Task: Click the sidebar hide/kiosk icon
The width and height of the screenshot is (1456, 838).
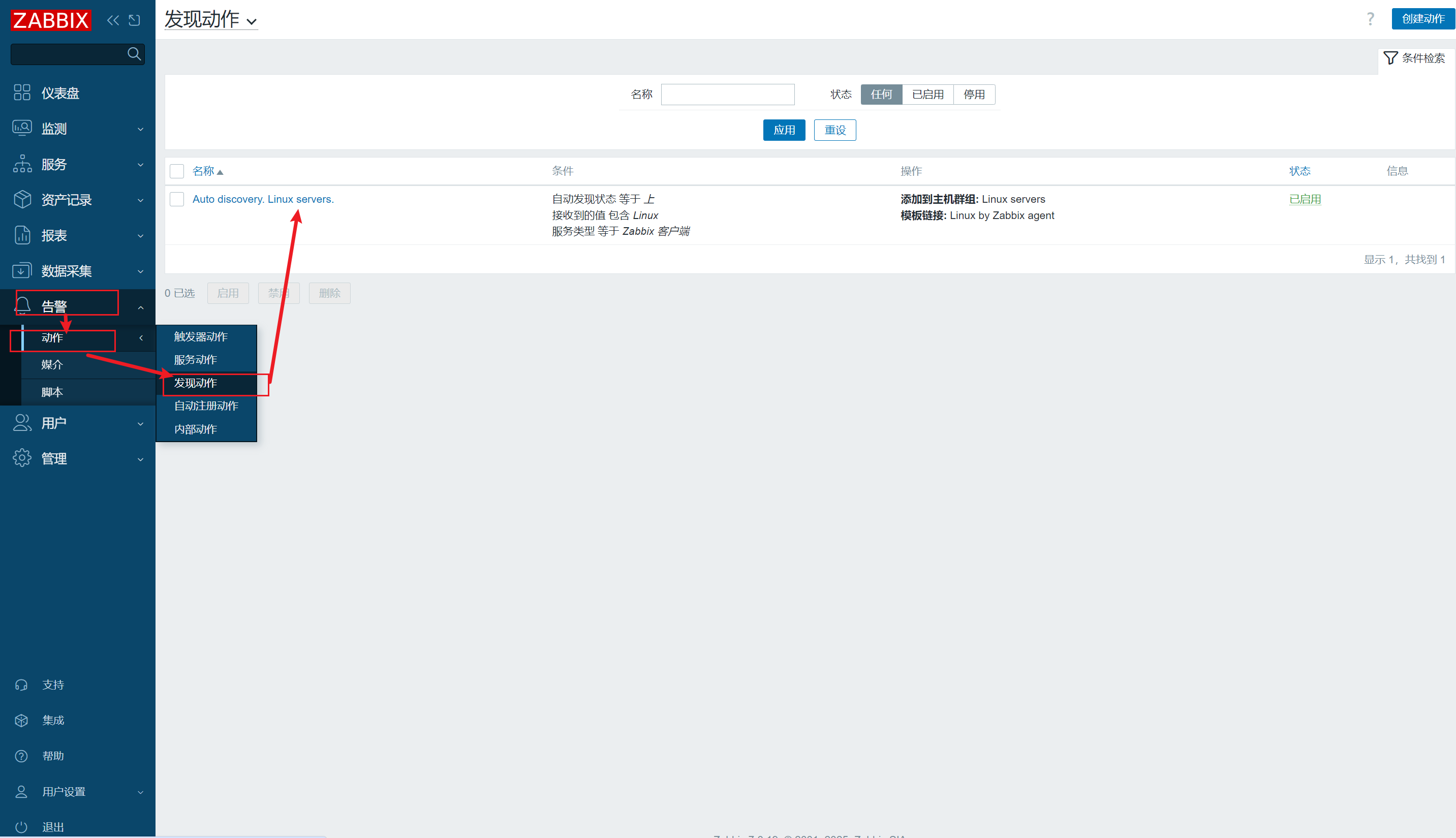Action: click(134, 21)
